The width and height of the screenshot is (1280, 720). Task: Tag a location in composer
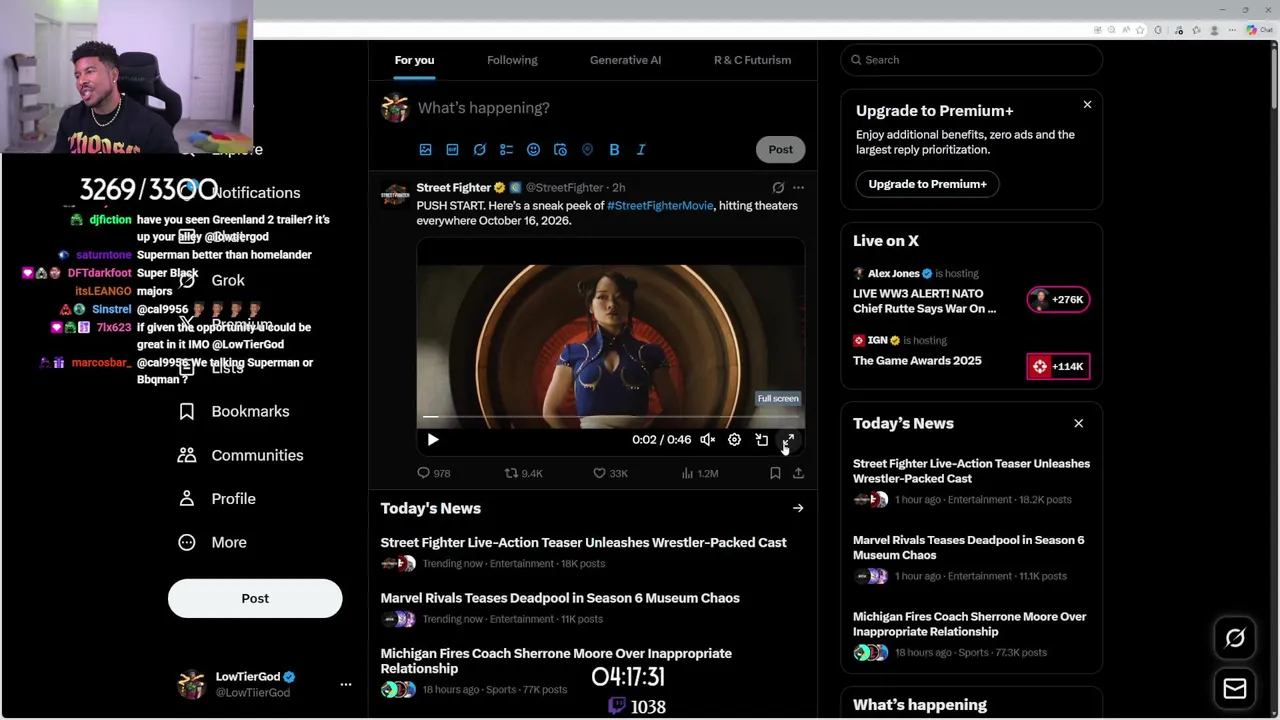point(587,150)
